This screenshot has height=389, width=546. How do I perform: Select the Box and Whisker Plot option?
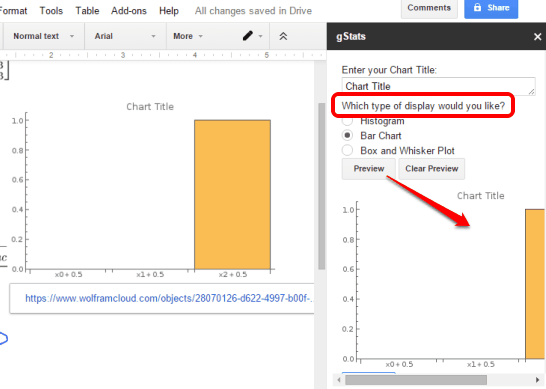pyautogui.click(x=347, y=150)
